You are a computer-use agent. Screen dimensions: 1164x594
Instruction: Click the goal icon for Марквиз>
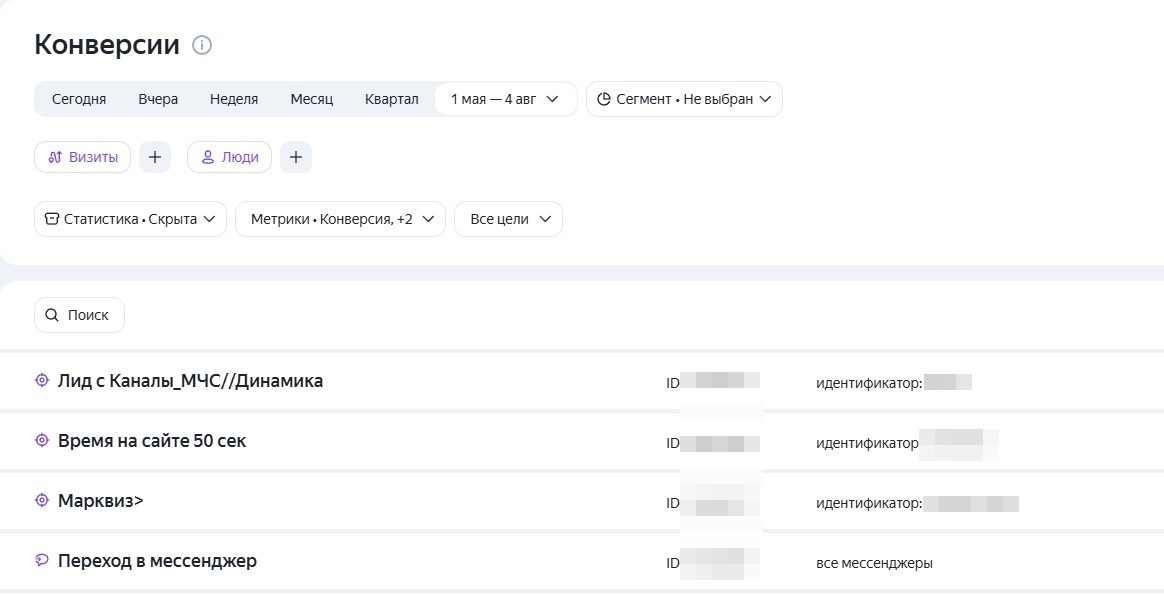[x=42, y=500]
